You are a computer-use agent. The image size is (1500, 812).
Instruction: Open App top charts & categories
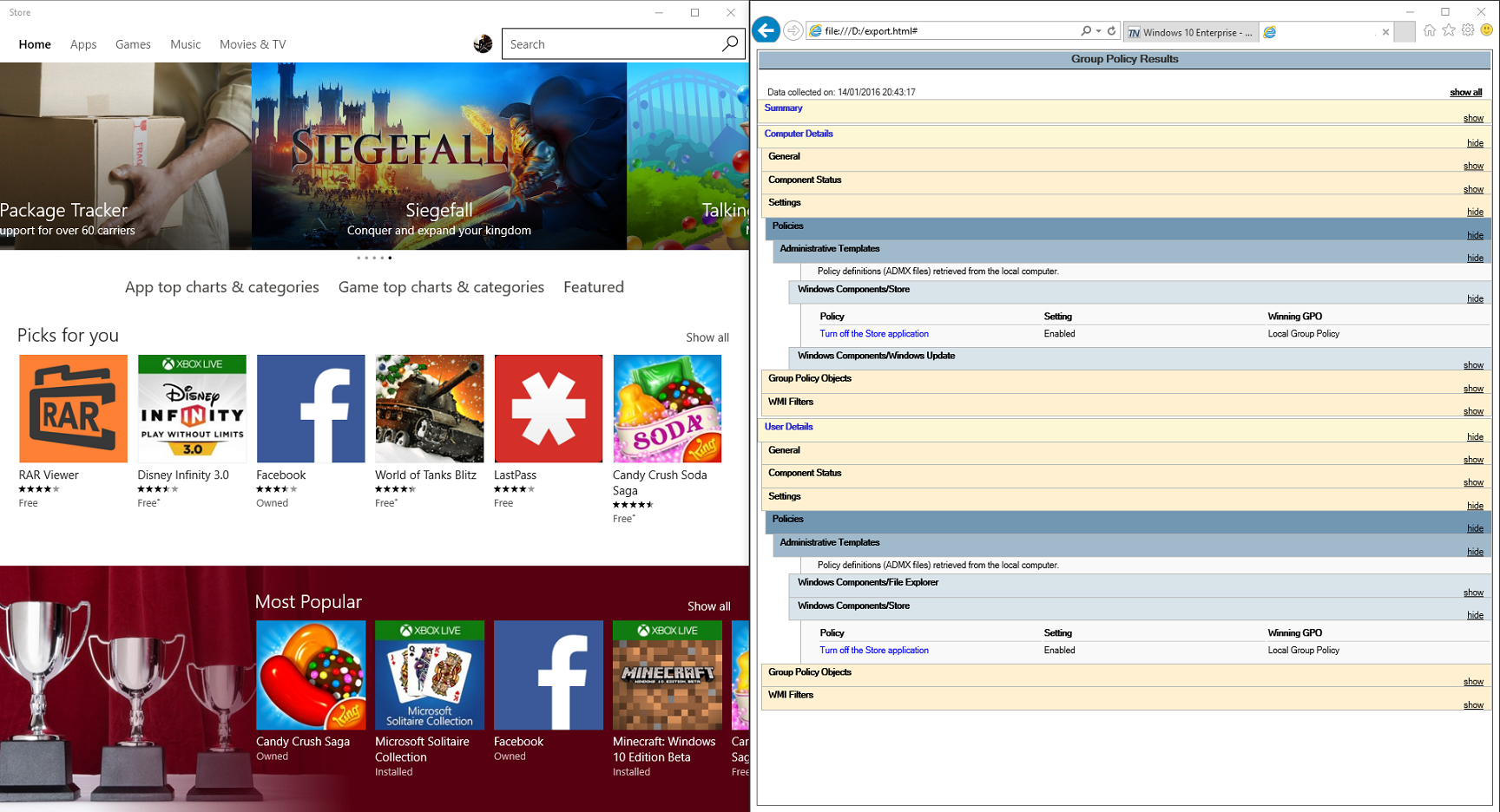(x=222, y=287)
